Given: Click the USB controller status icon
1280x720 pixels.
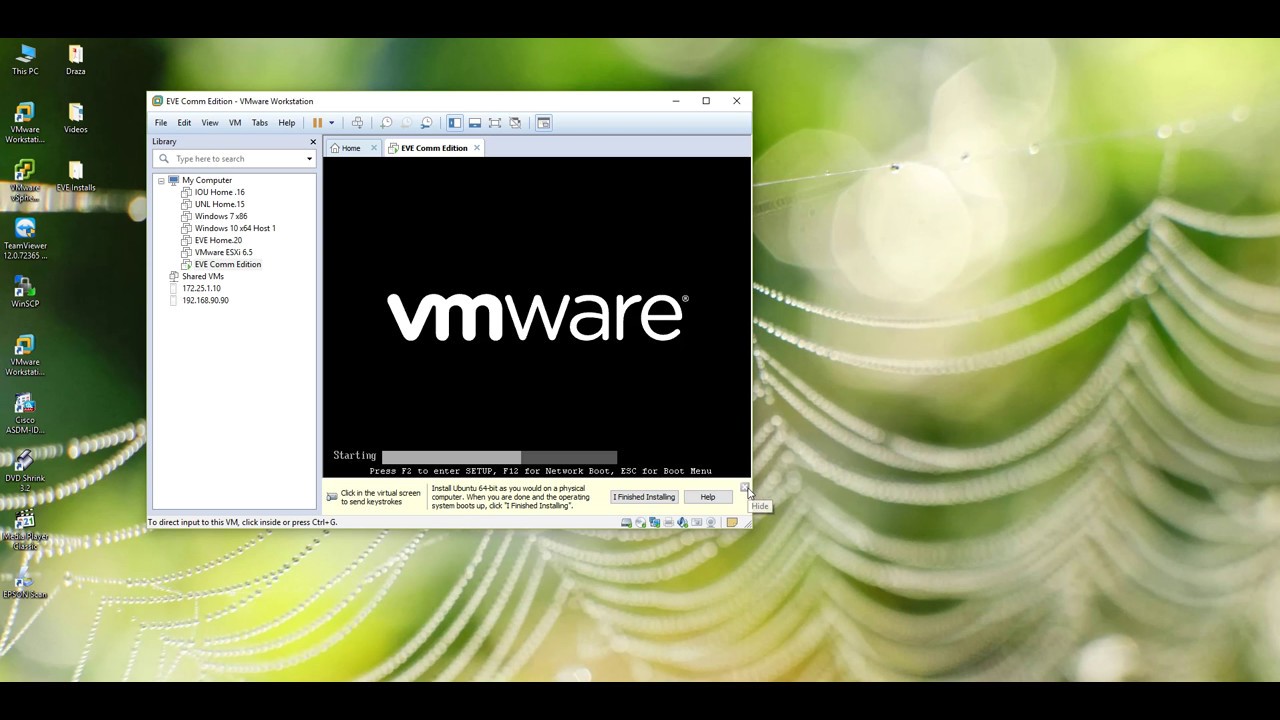Looking at the screenshot, I should (x=697, y=523).
